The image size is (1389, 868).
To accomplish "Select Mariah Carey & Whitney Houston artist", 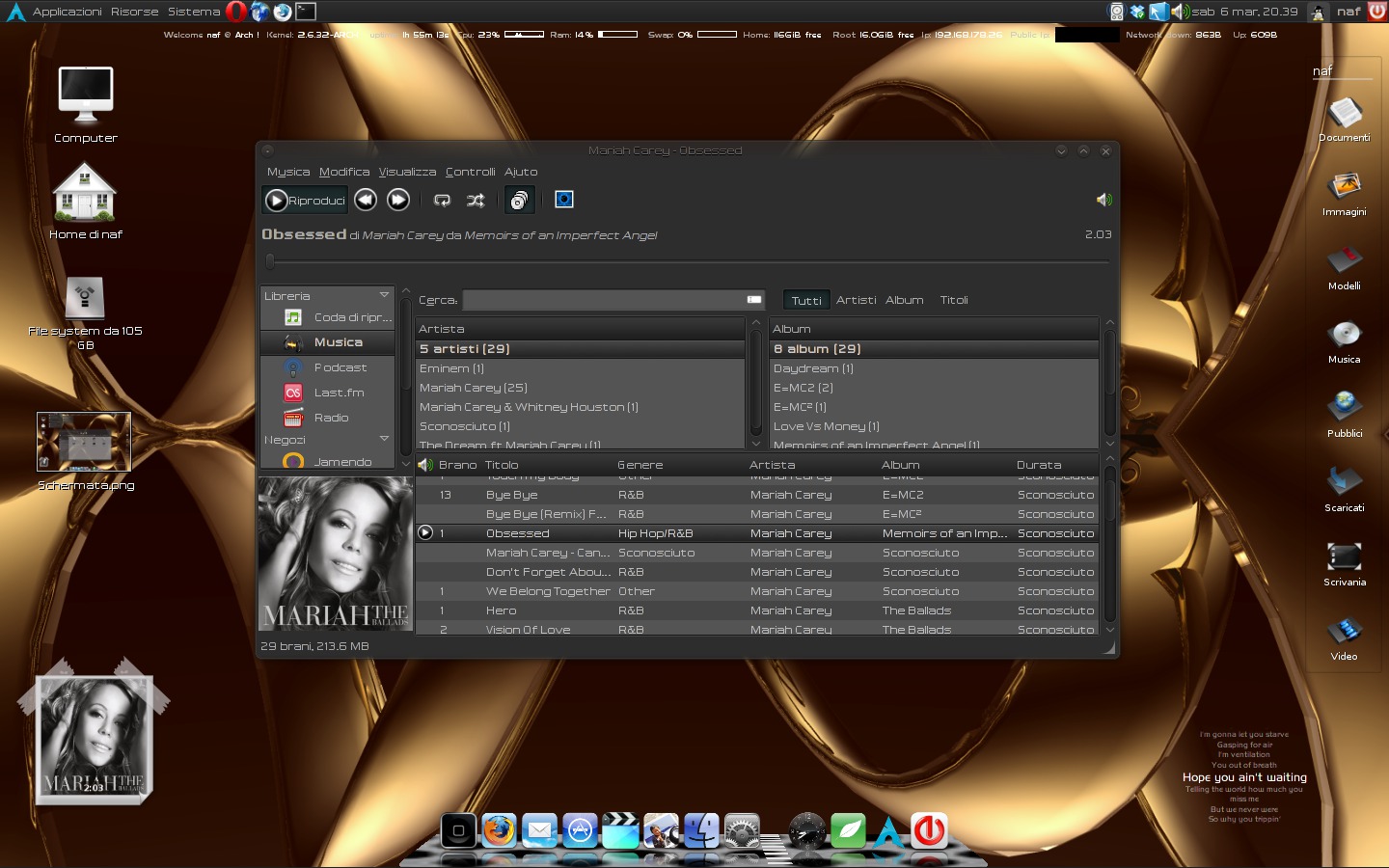I will [580, 407].
